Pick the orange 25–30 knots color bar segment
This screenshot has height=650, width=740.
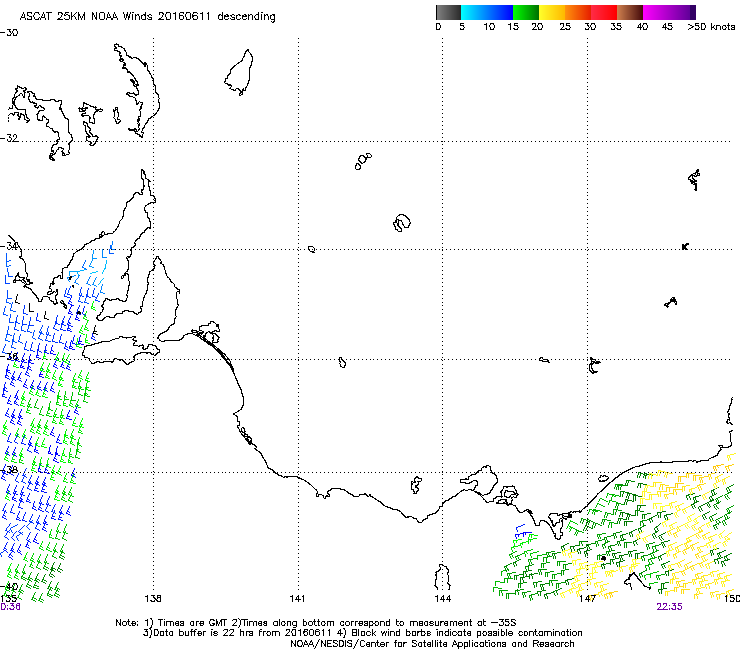pos(578,12)
